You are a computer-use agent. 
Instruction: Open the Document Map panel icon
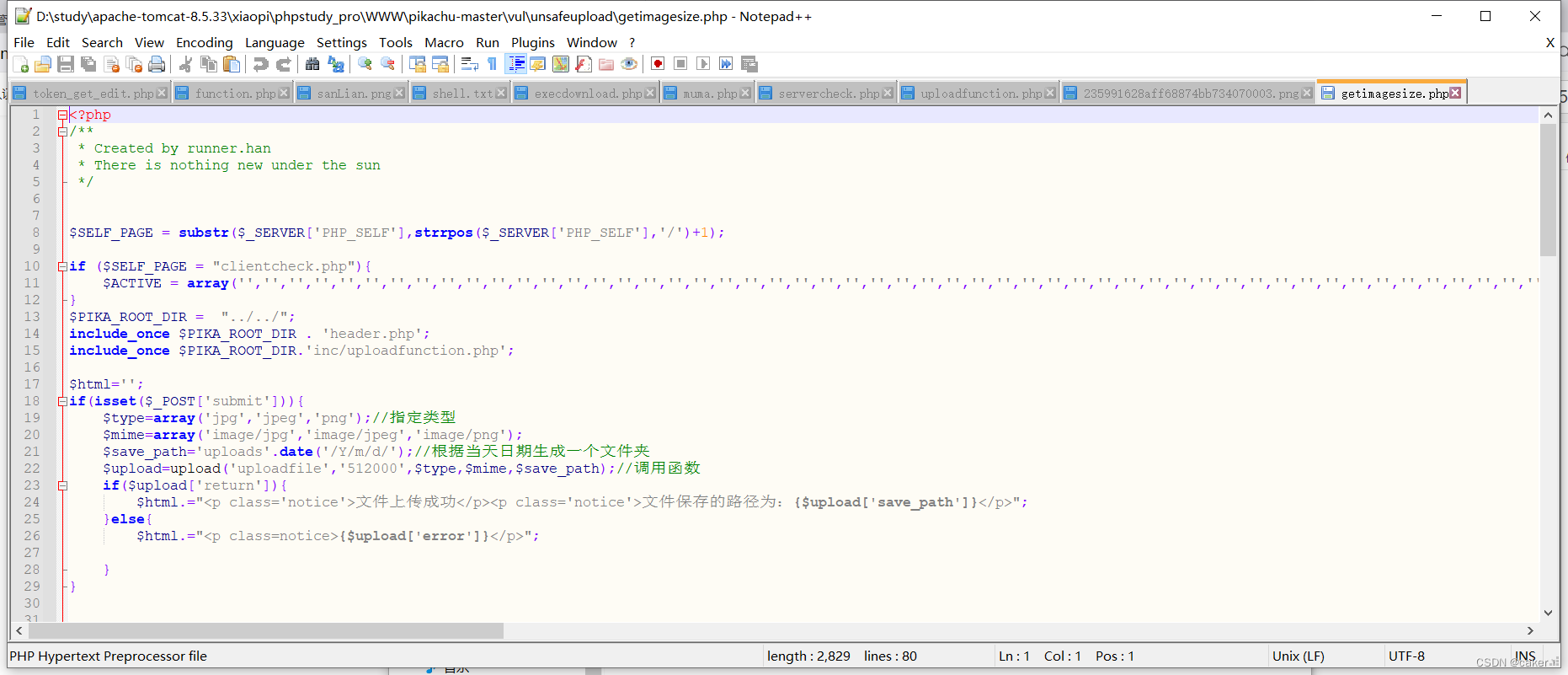(561, 64)
